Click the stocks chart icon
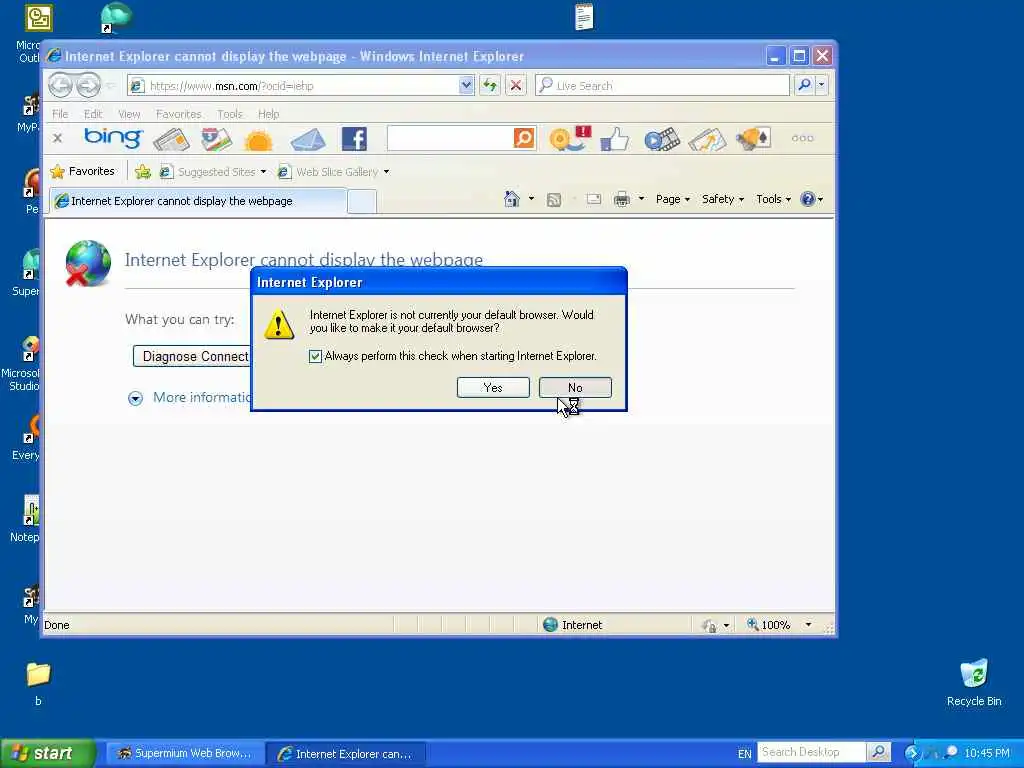This screenshot has width=1024, height=768. click(x=707, y=139)
